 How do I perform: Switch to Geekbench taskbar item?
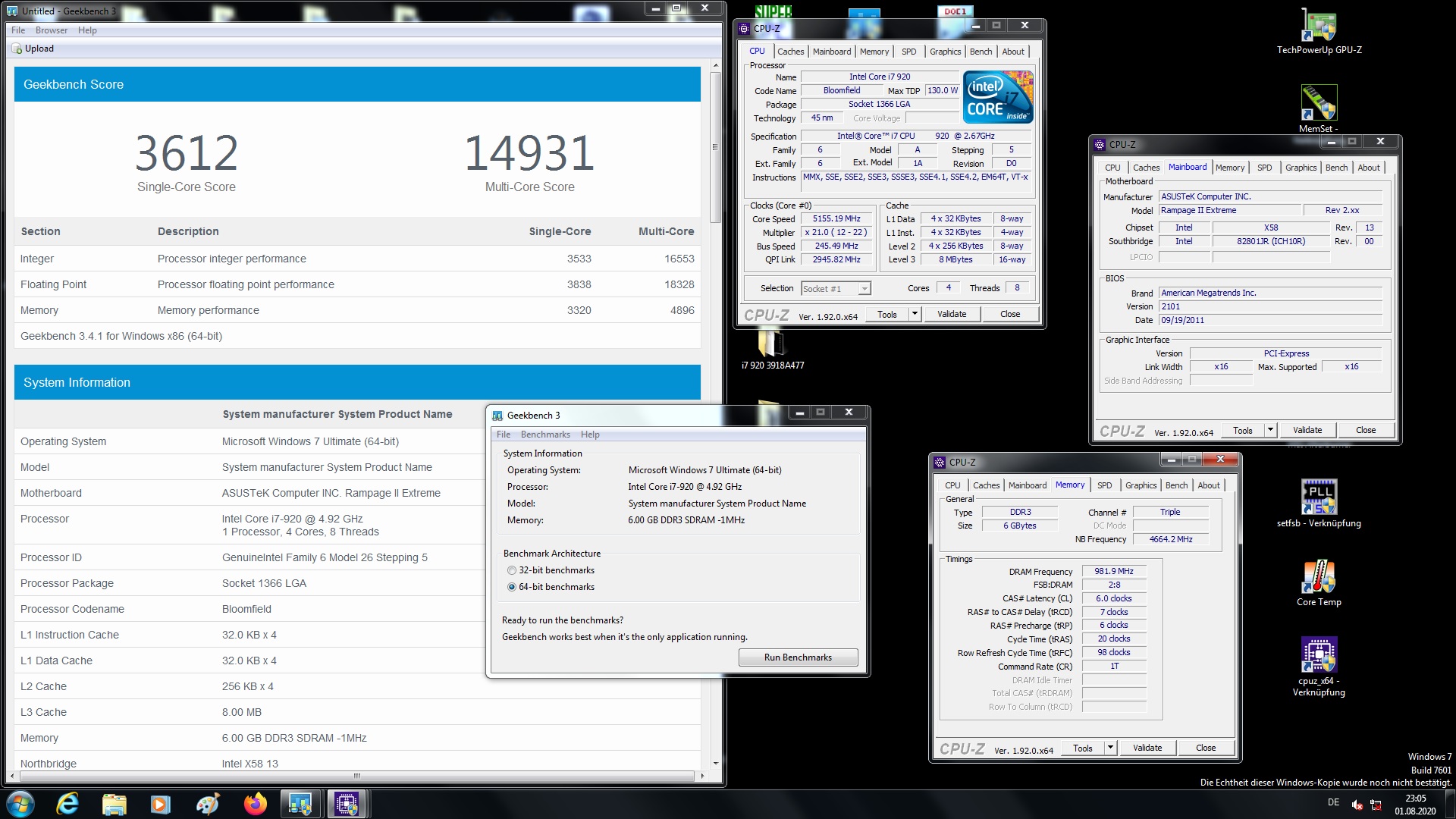301,804
